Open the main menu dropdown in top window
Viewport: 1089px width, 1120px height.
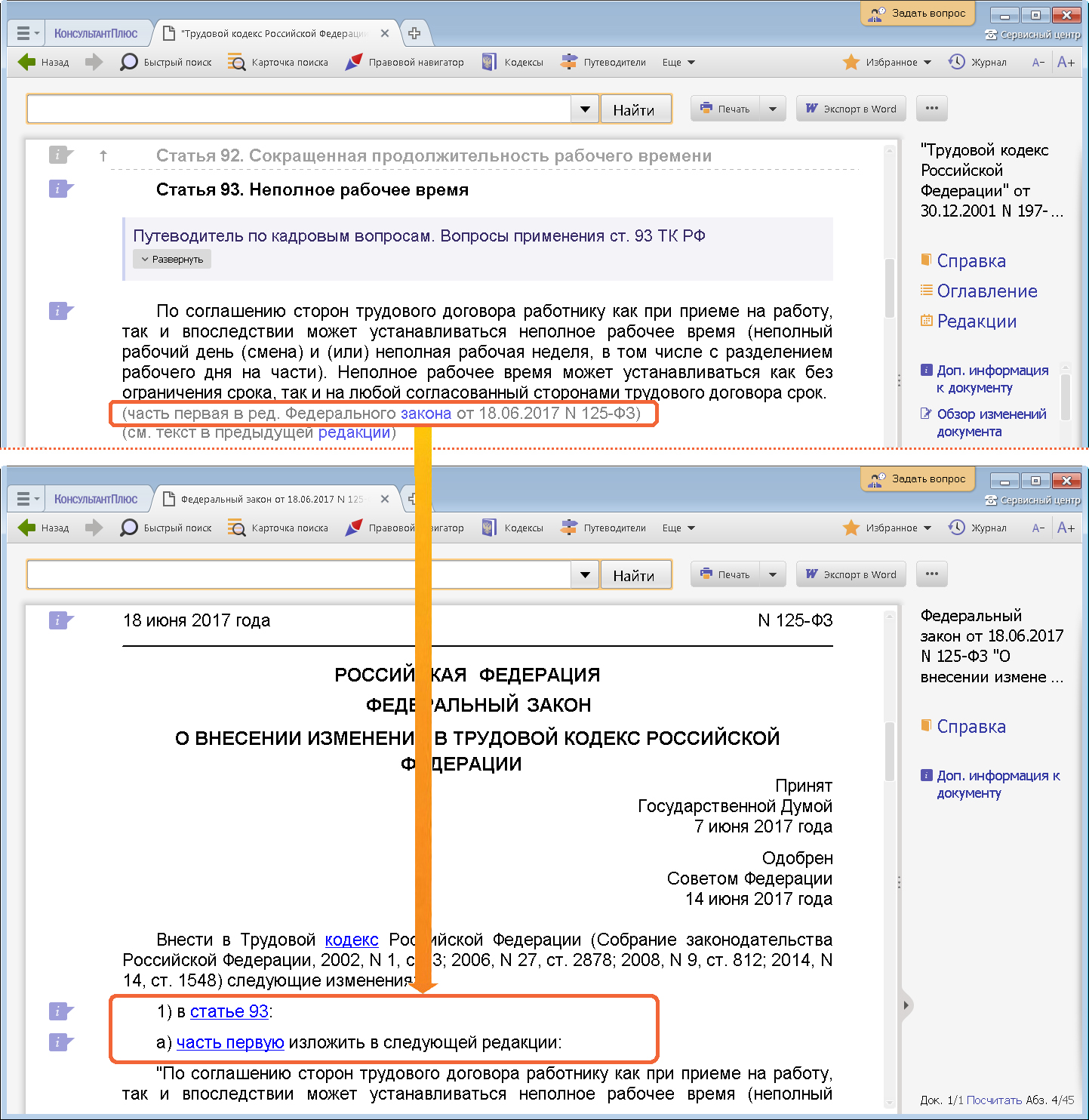point(27,34)
